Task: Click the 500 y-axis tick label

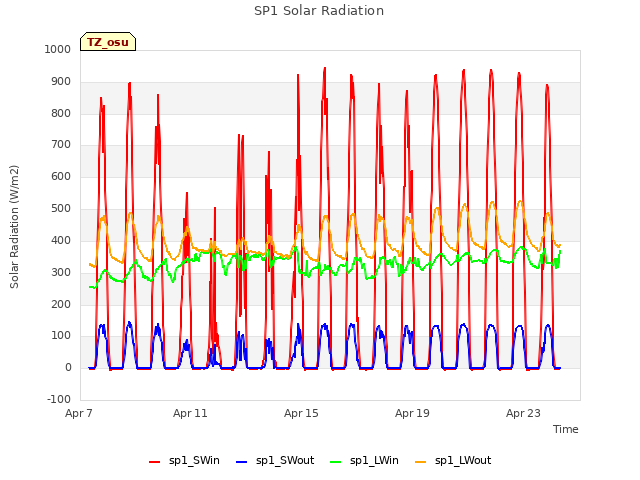Action: 61,209
